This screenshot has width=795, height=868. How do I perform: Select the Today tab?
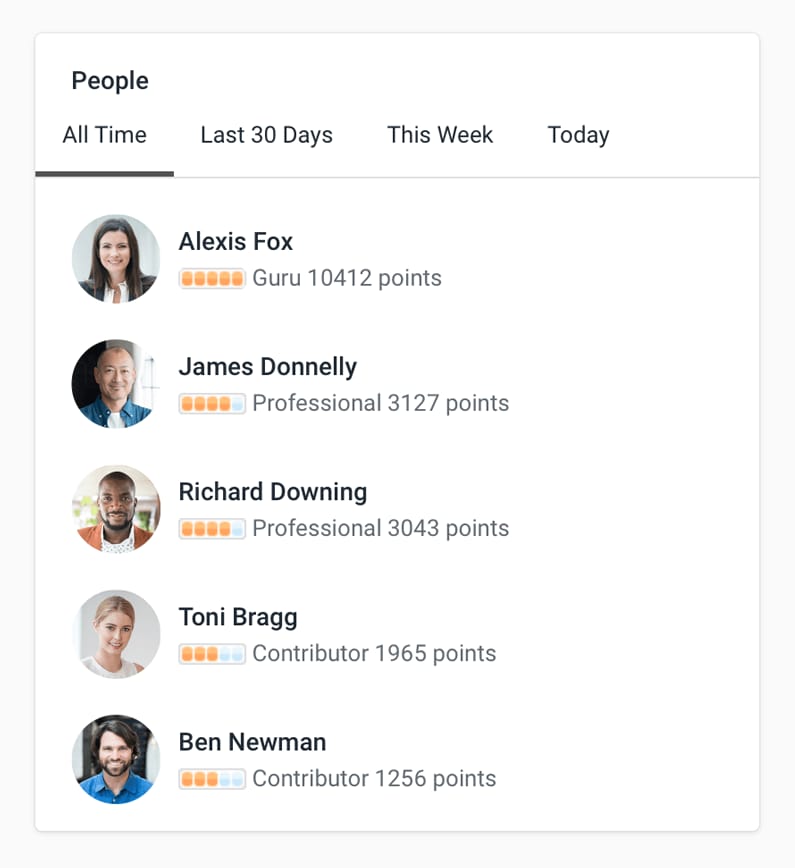coord(578,135)
